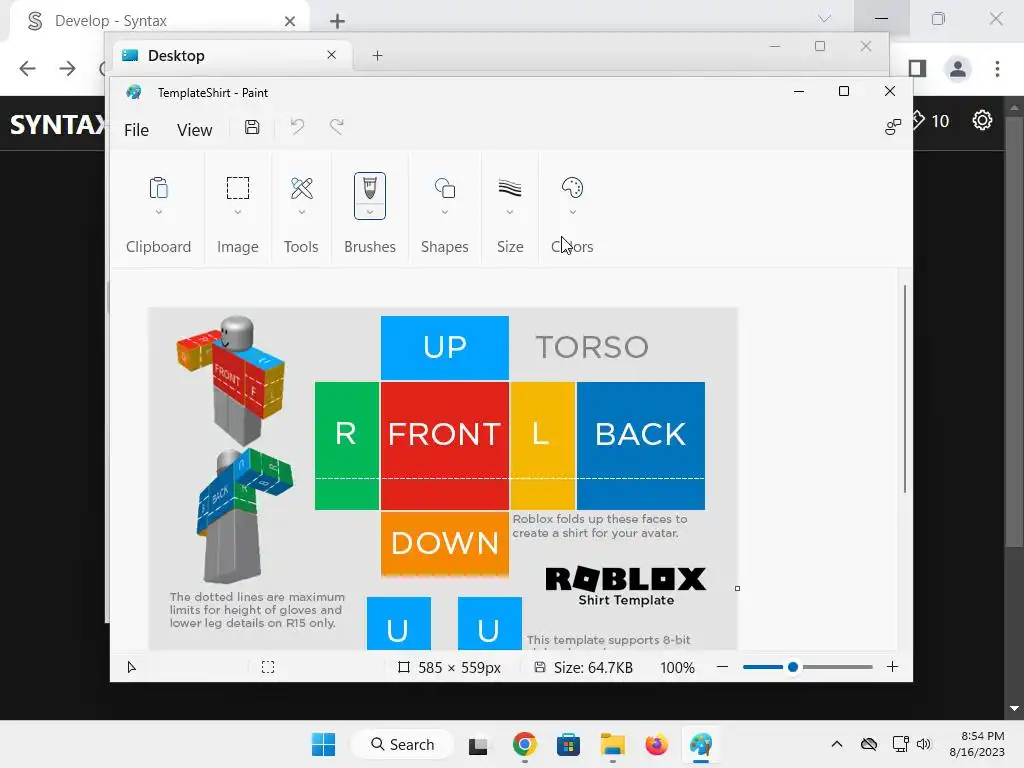Select the Image selection rectangle icon

coord(238,188)
